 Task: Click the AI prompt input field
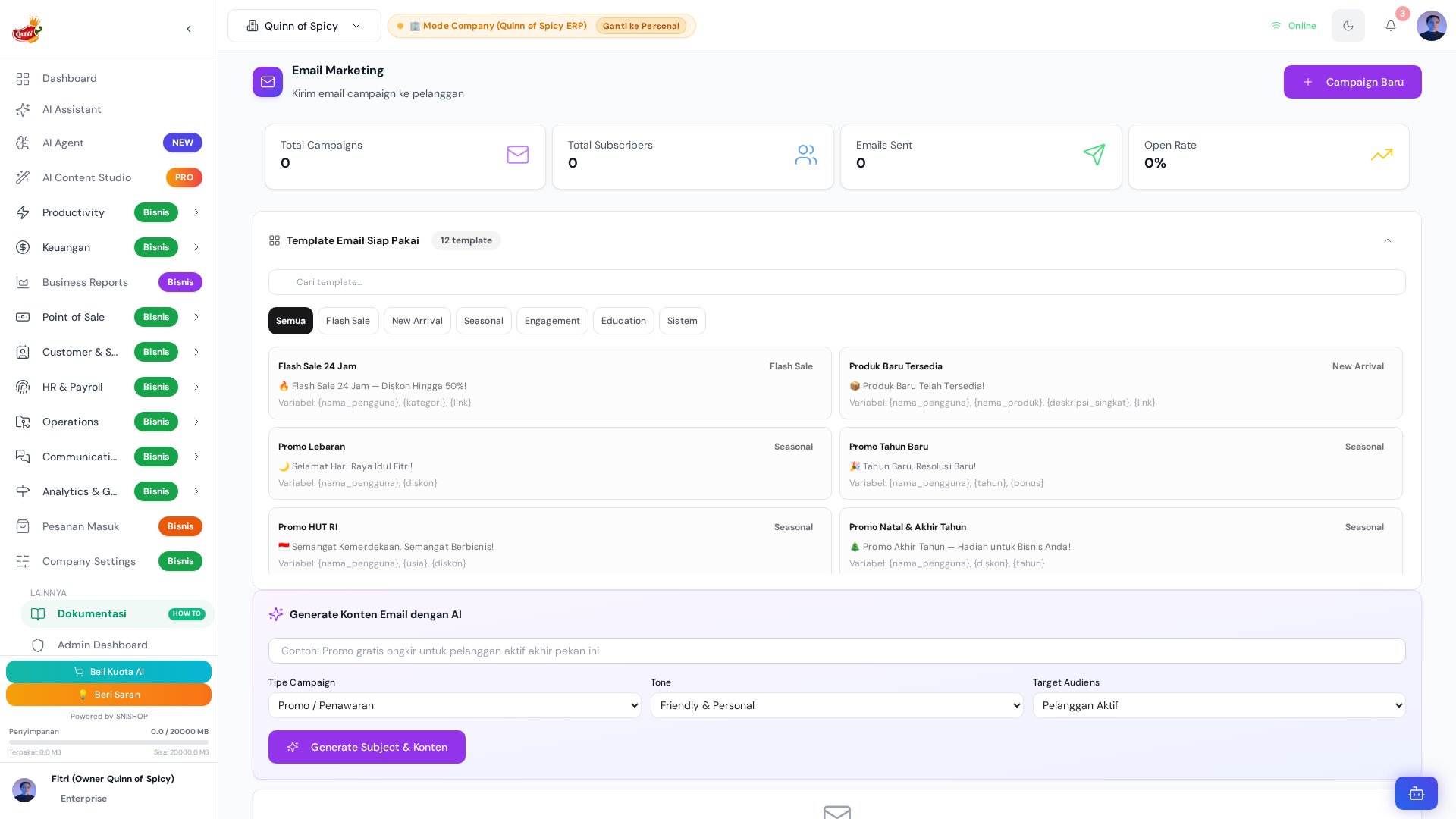click(x=836, y=651)
